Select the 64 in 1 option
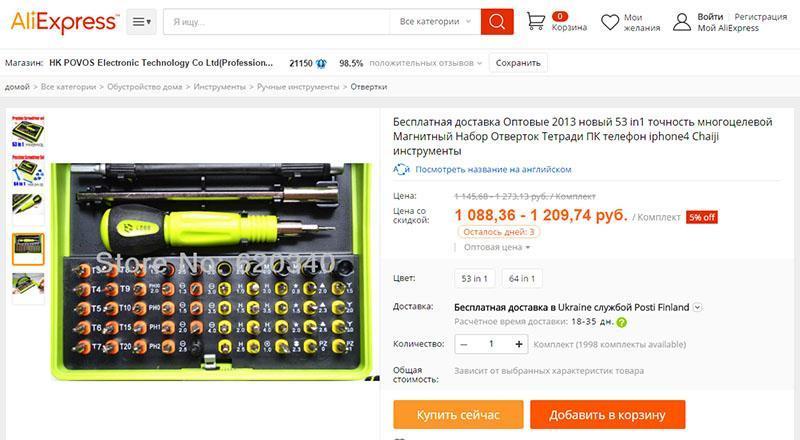The image size is (800, 440). pos(522,278)
